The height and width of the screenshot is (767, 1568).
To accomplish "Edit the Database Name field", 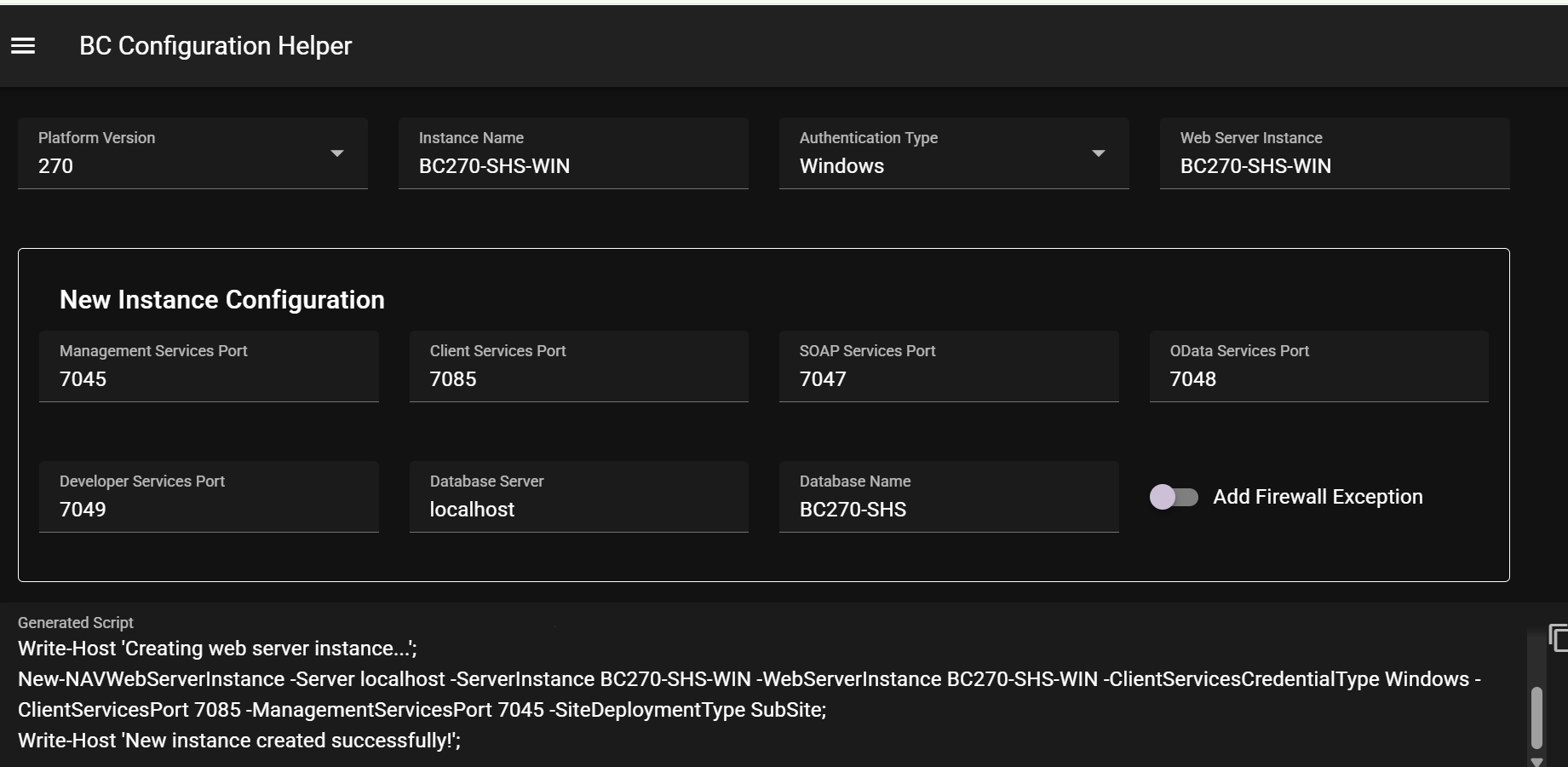I will click(949, 497).
